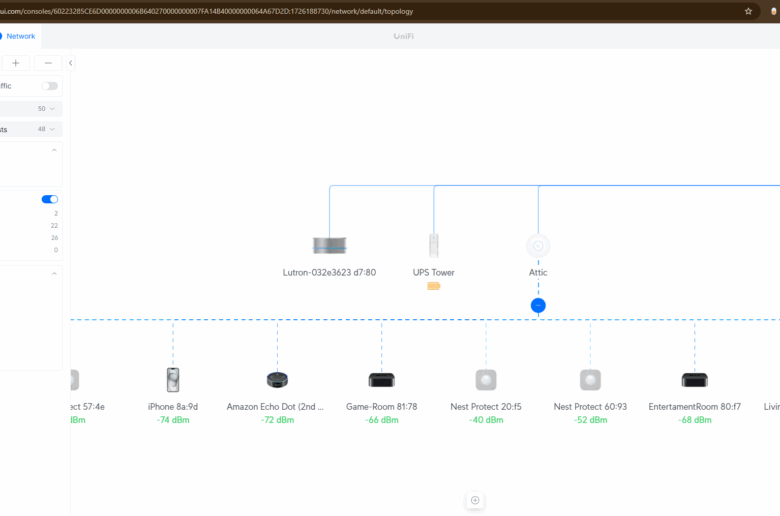Screen dimensions: 780x516
Task: Click the Nest Protect 60:93 icon
Action: [x=590, y=379]
